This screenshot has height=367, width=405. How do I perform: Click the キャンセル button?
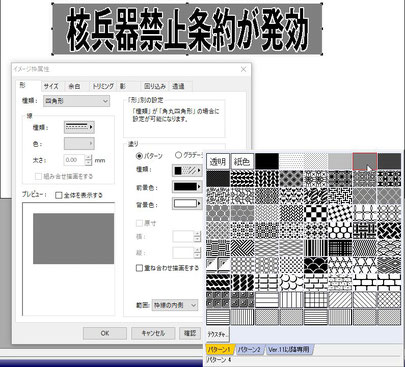(153, 333)
